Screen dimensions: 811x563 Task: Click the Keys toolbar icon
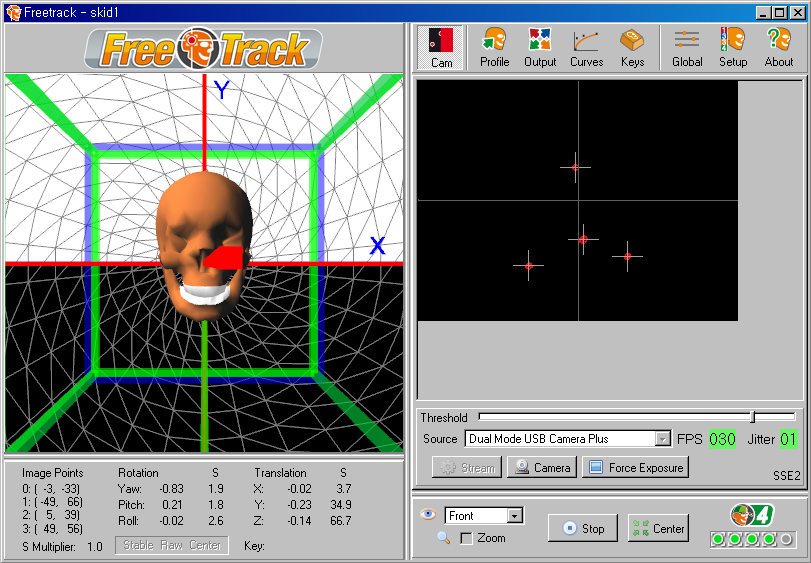[x=632, y=47]
